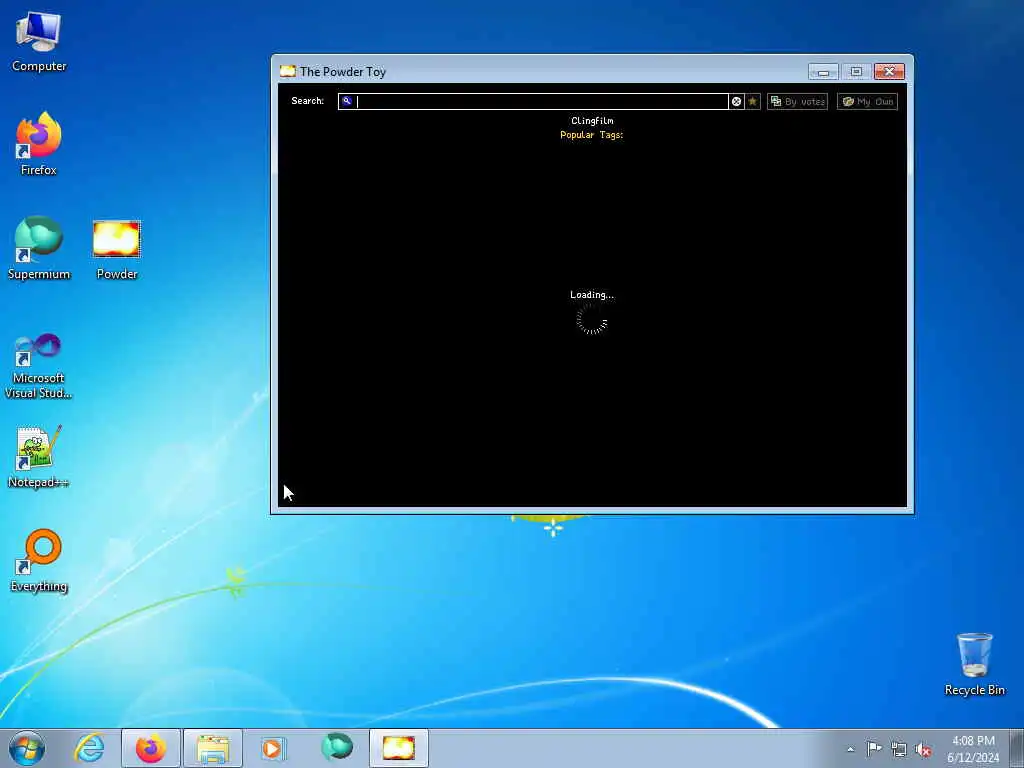This screenshot has width=1024, height=768.
Task: Click the Supermium taskbar icon
Action: [x=337, y=748]
